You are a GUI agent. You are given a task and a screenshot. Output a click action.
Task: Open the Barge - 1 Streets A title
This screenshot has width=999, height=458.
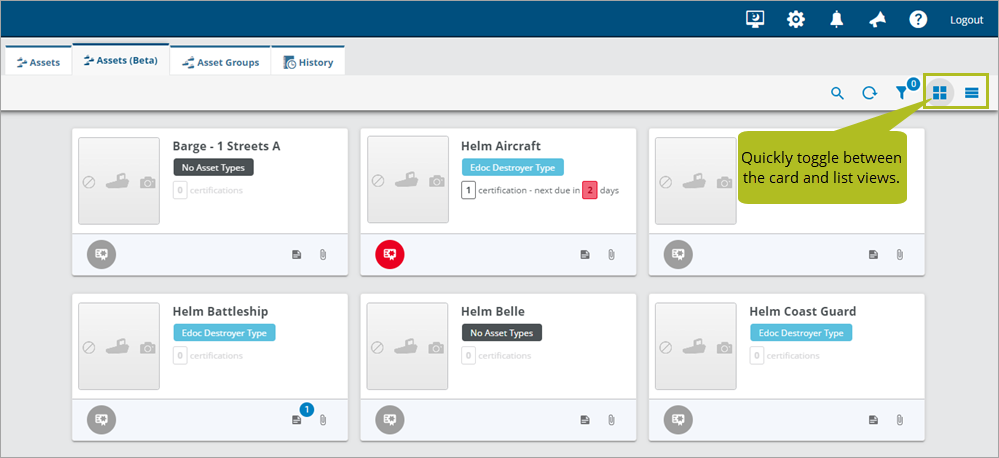(226, 146)
